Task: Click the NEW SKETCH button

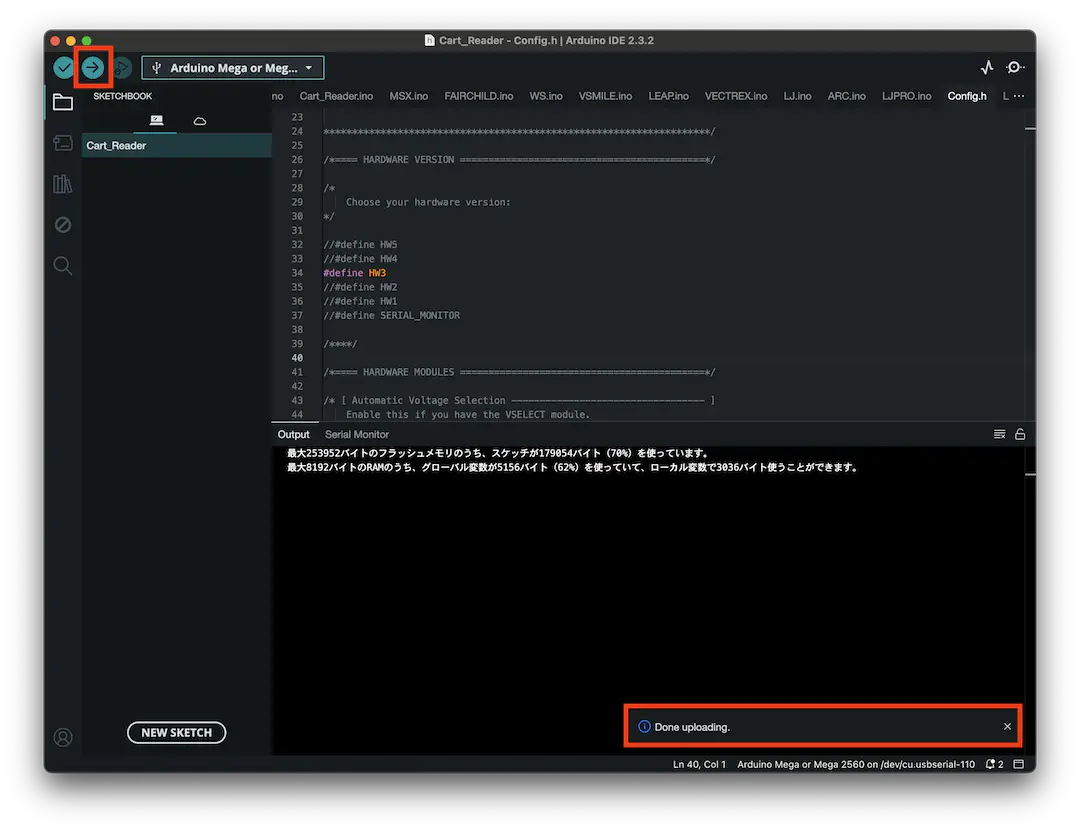Action: click(176, 732)
